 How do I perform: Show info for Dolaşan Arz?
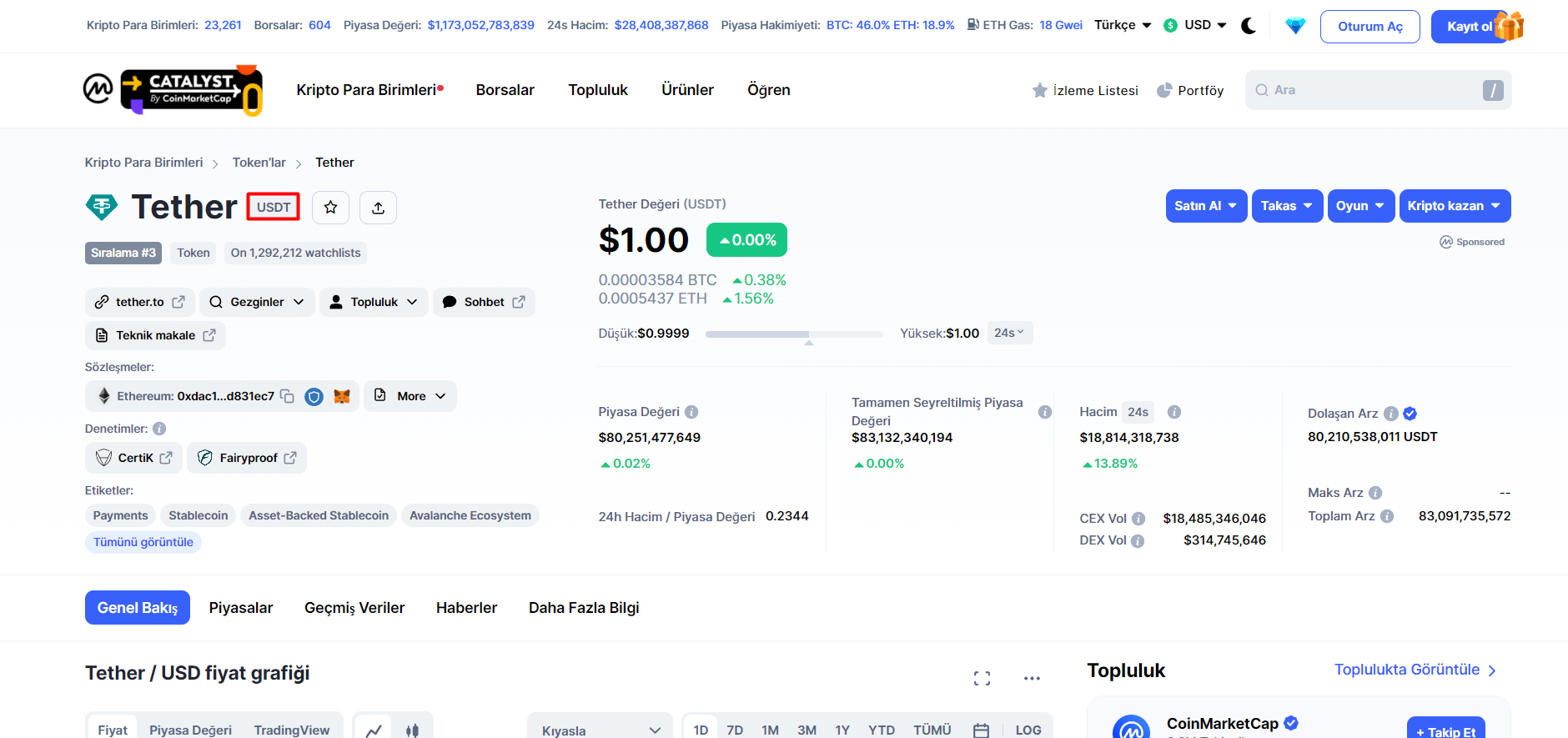pyautogui.click(x=1390, y=414)
